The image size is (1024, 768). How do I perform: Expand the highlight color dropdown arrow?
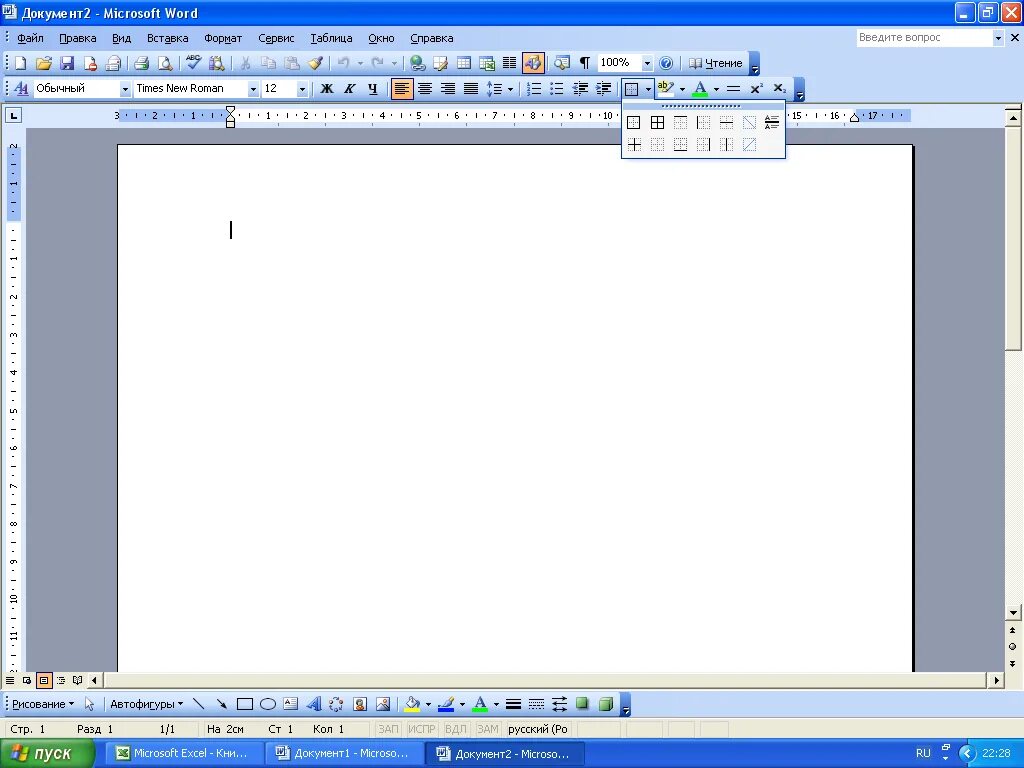coord(682,89)
